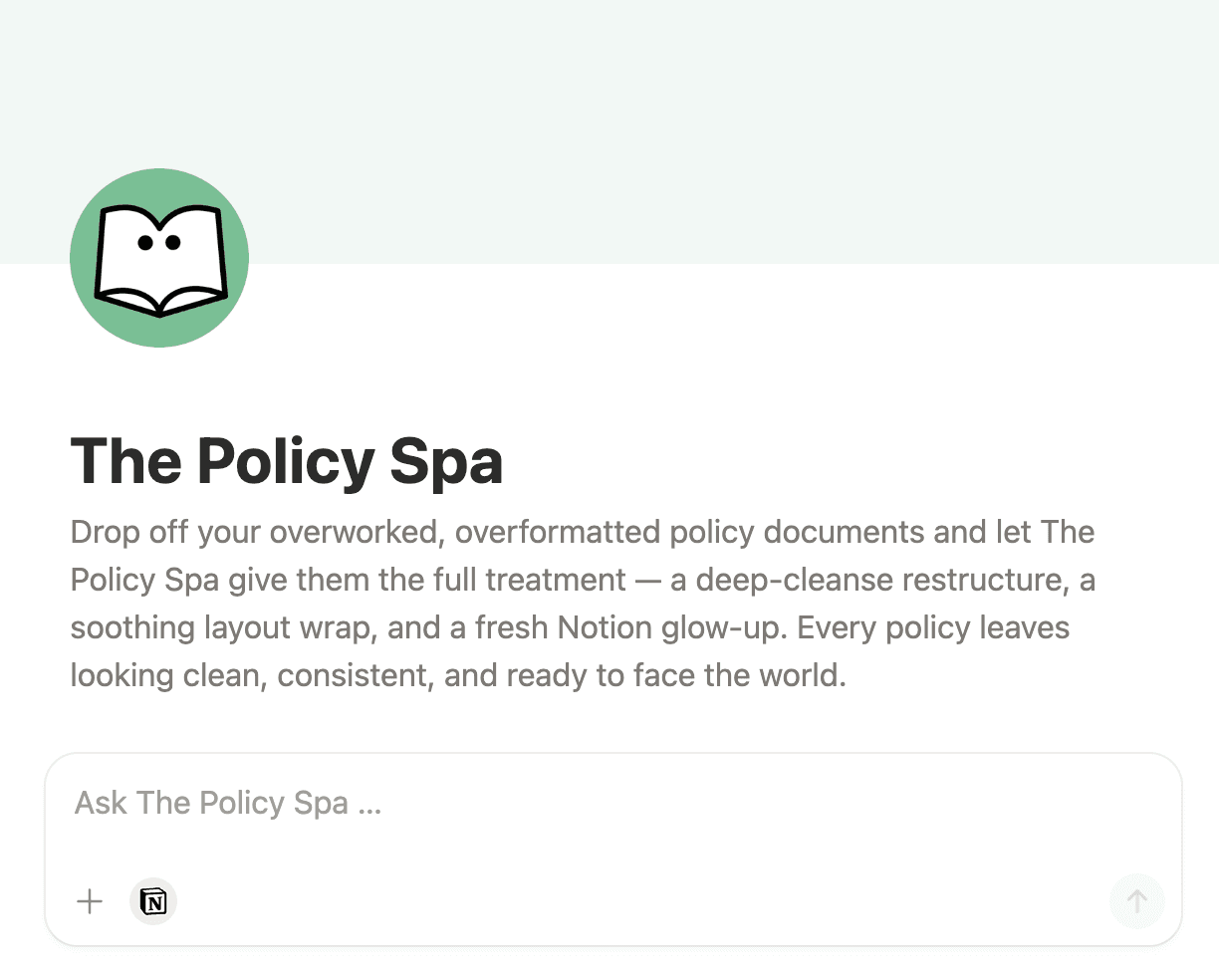This screenshot has width=1219, height=980.
Task: Click The Policy Spa page title
Action: pyautogui.click(x=286, y=460)
